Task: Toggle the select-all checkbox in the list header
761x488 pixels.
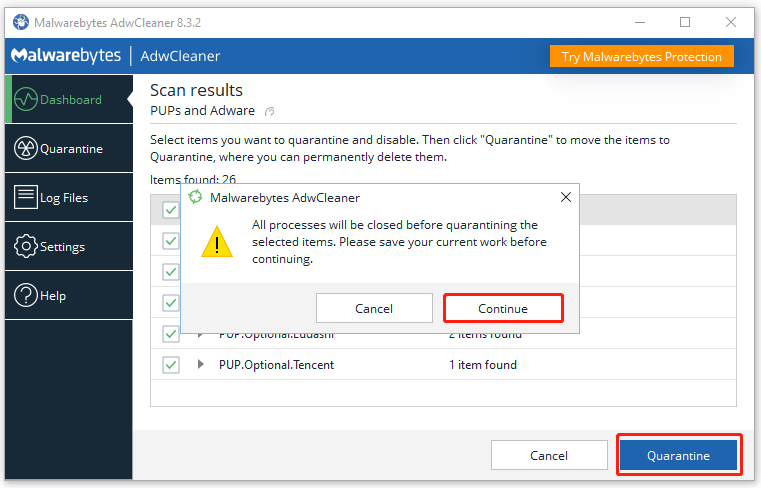Action: (x=171, y=210)
